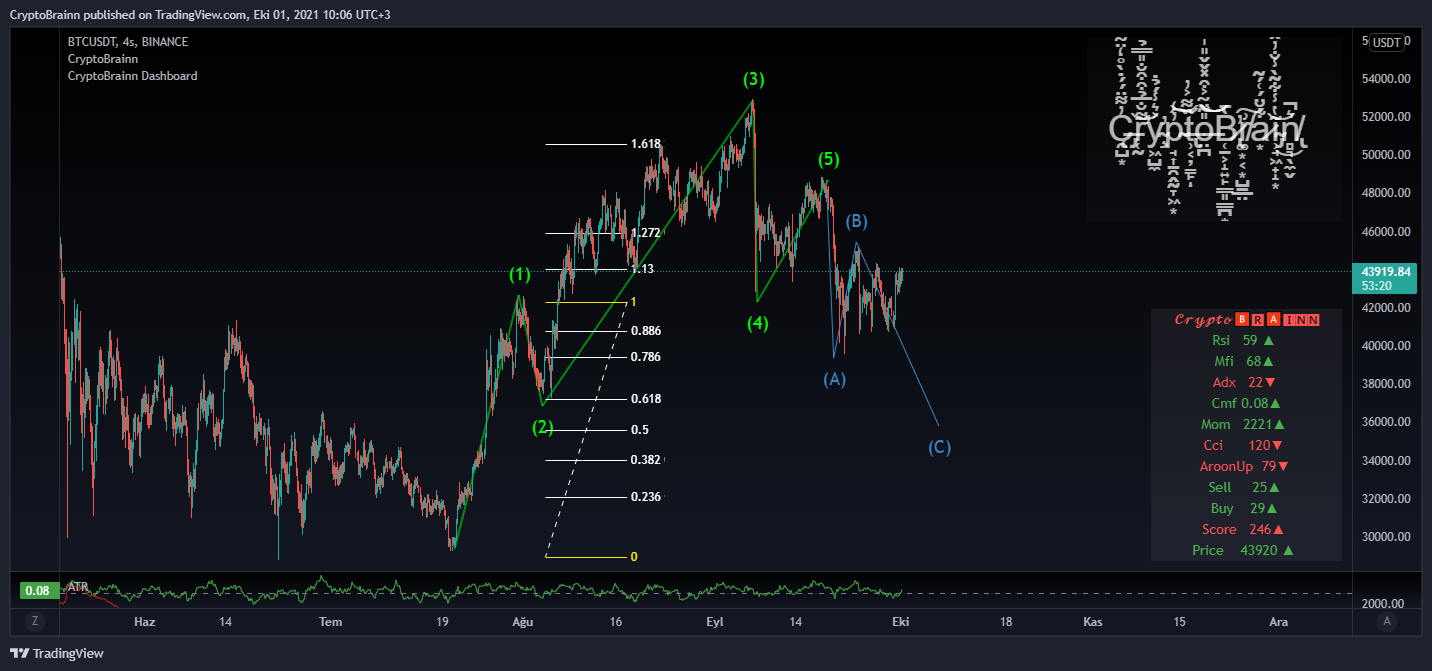Click the Mfi 68 dashboard row
Image resolution: width=1432 pixels, height=671 pixels.
tap(1246, 361)
